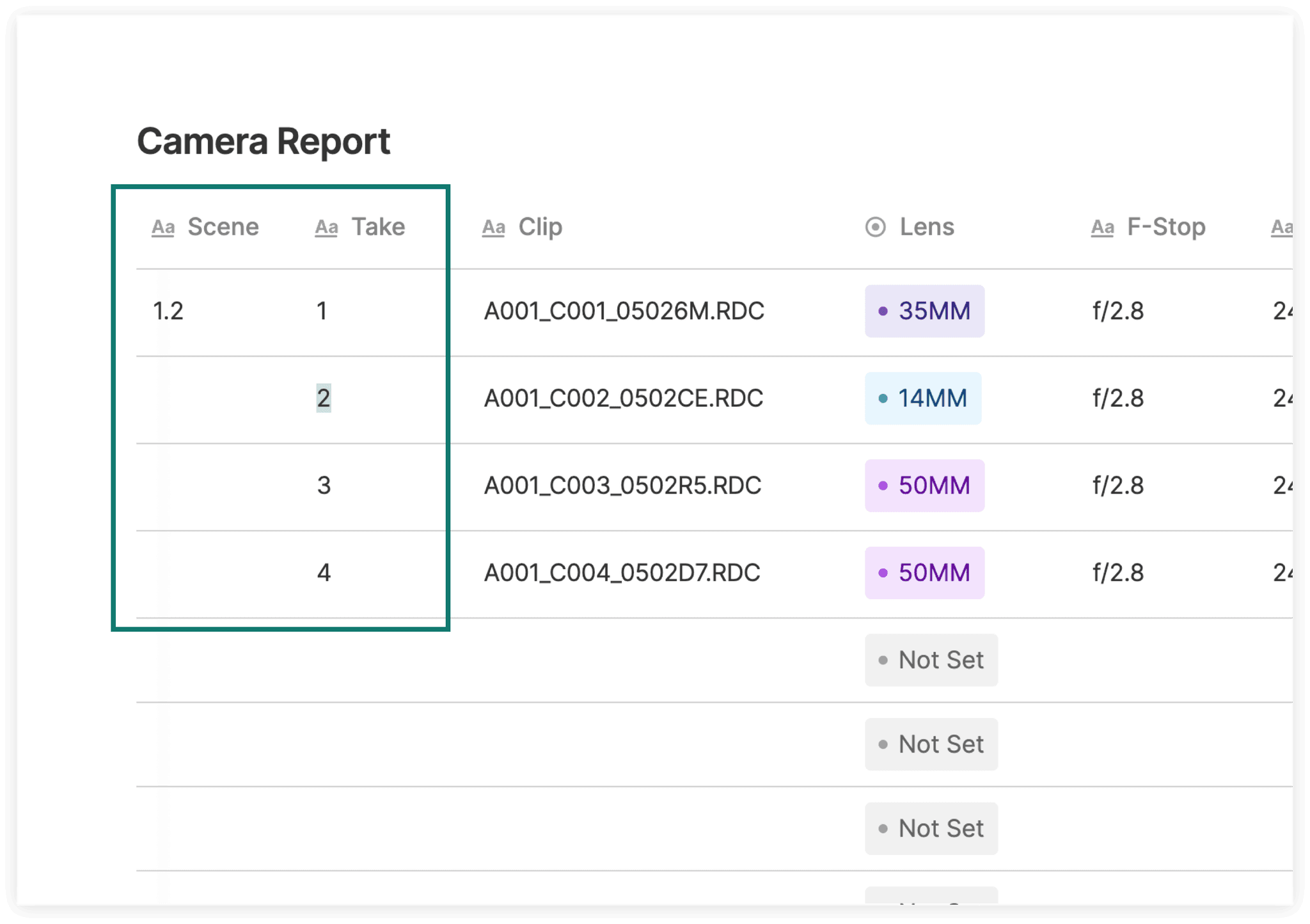
Task: Click the Aa icon beside the Scene header
Action: [164, 227]
